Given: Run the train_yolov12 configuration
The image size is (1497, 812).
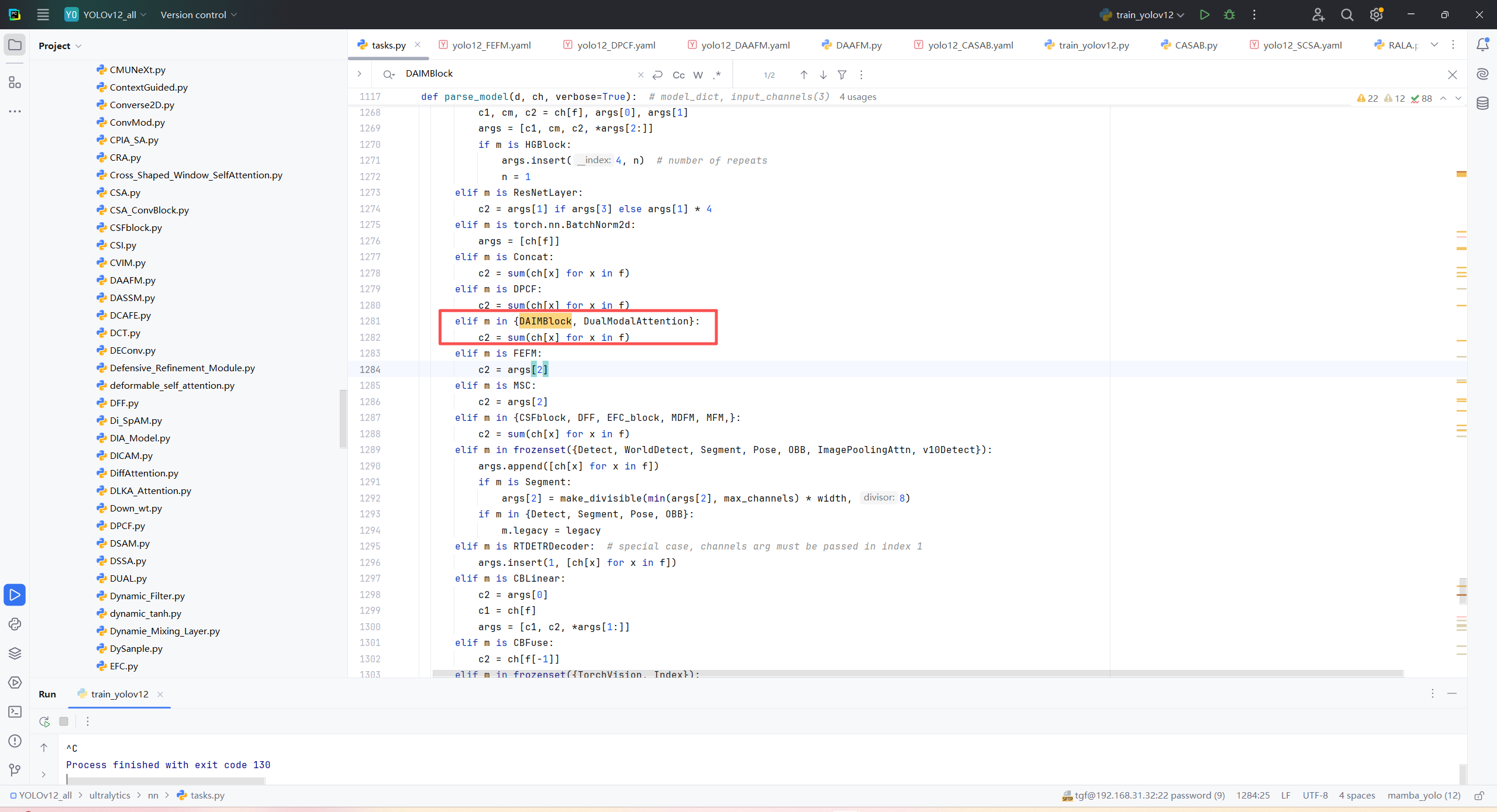Looking at the screenshot, I should (x=1204, y=15).
